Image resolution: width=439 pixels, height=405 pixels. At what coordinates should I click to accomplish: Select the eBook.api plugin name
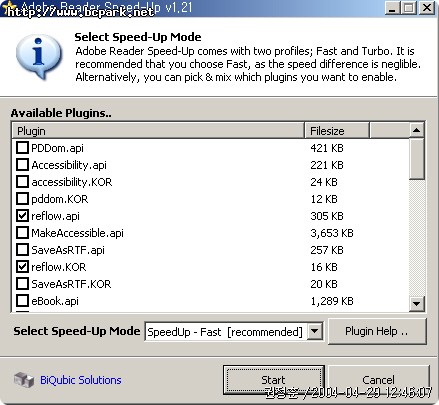(55, 301)
